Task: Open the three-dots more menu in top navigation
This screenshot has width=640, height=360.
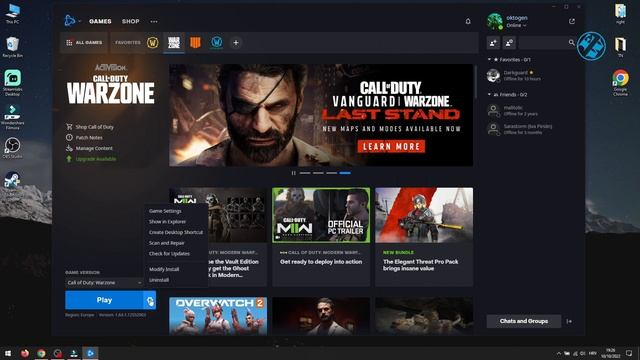Action: [154, 21]
